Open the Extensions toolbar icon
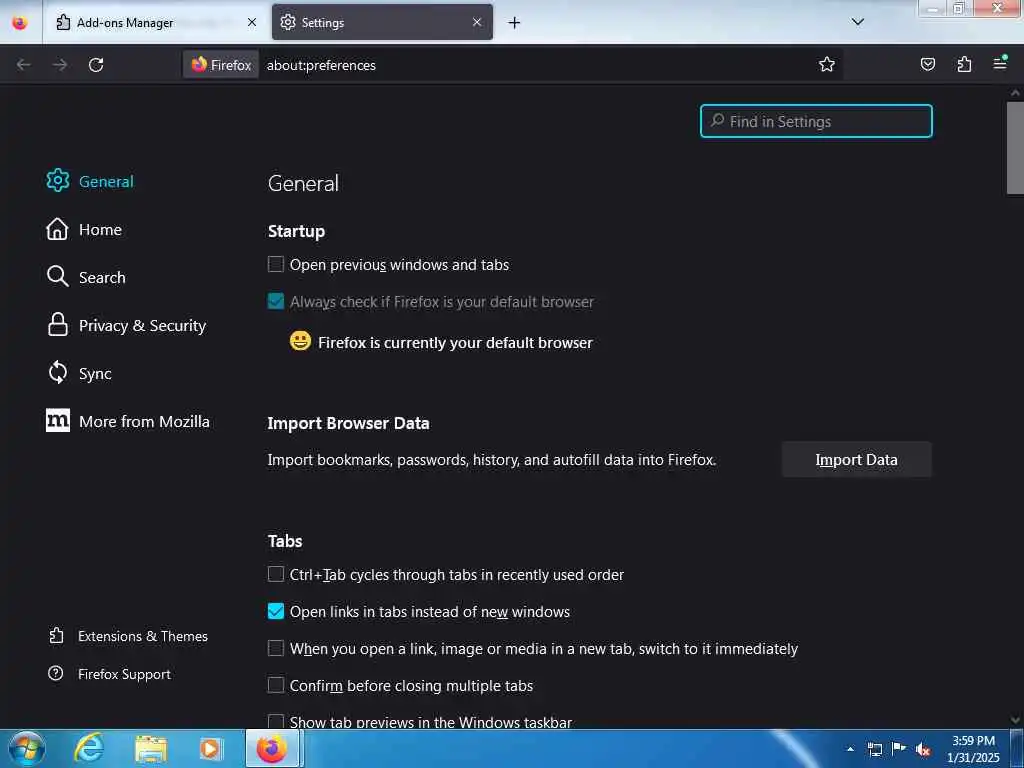1024x768 pixels. [x=964, y=64]
